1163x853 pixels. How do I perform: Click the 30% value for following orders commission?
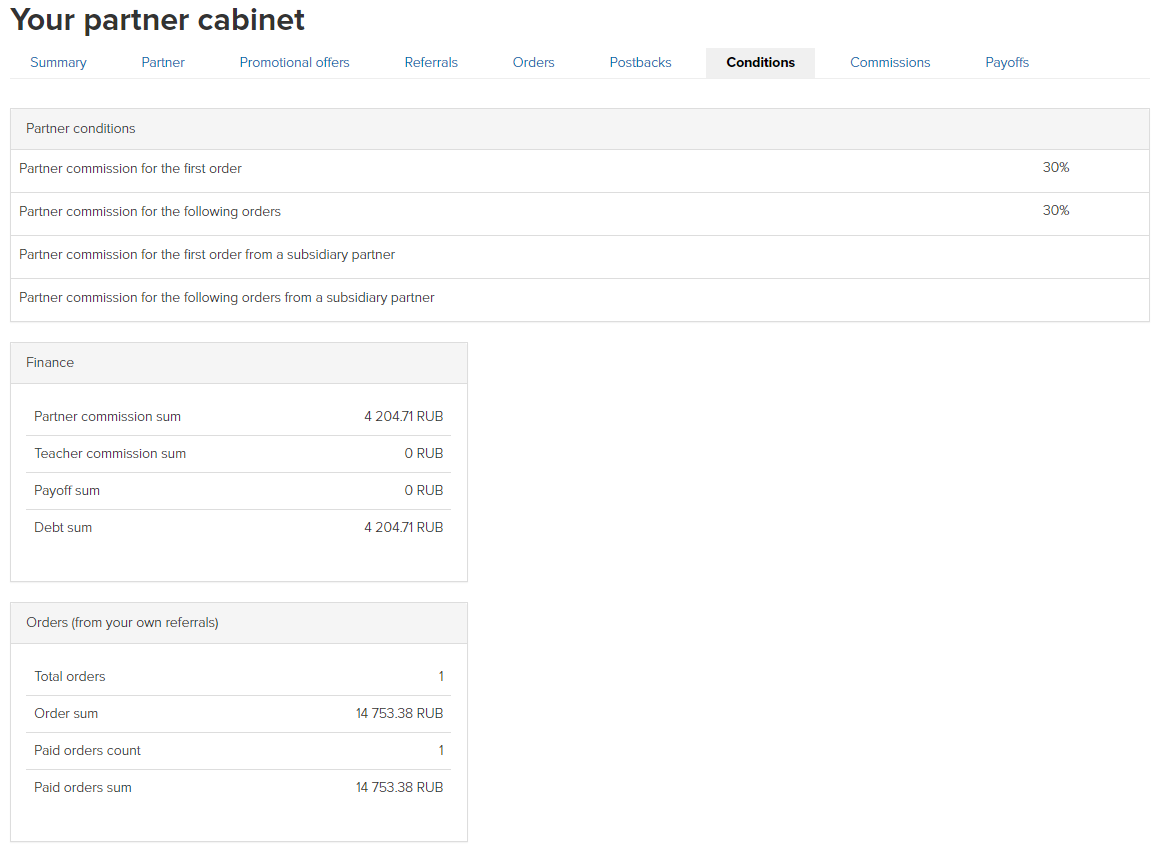(1055, 211)
